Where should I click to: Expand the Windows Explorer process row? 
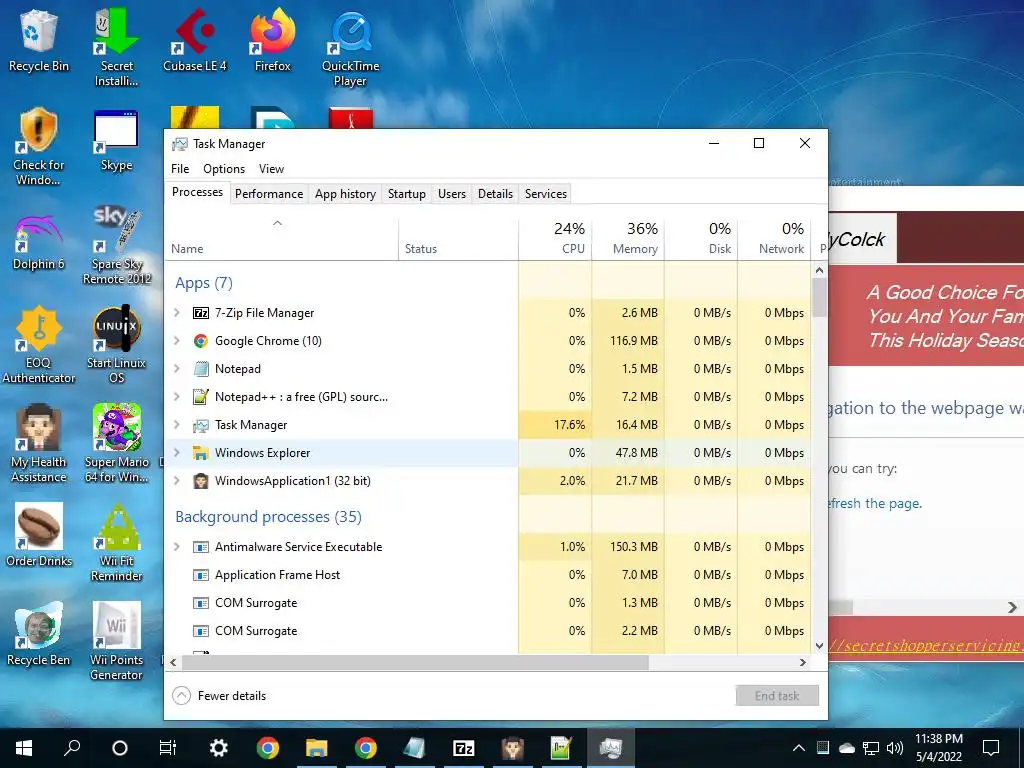pyautogui.click(x=176, y=453)
